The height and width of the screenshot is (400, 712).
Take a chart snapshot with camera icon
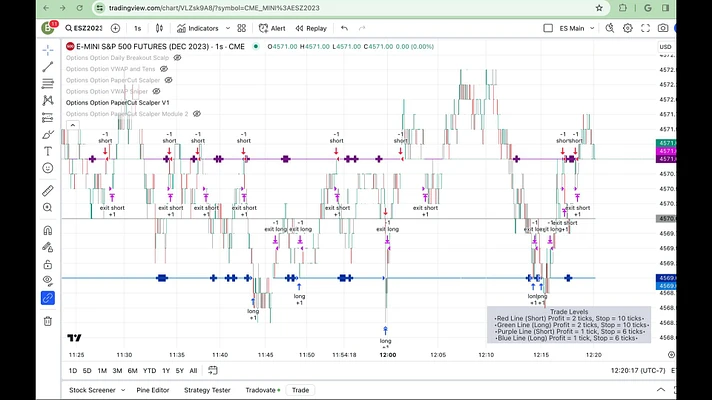pyautogui.click(x=663, y=28)
